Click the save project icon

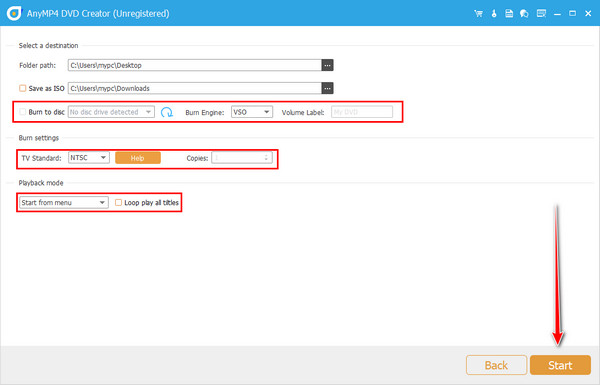coord(509,14)
